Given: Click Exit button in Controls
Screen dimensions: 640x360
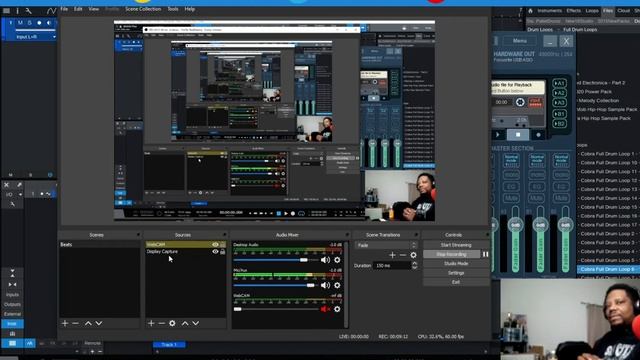Looking at the screenshot, I should (x=456, y=282).
